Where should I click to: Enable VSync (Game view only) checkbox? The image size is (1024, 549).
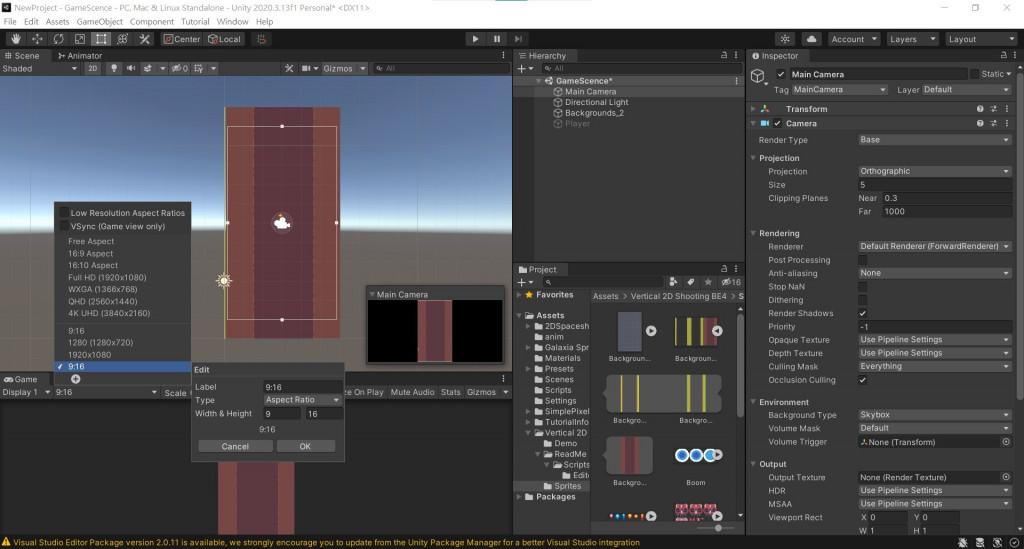64,226
